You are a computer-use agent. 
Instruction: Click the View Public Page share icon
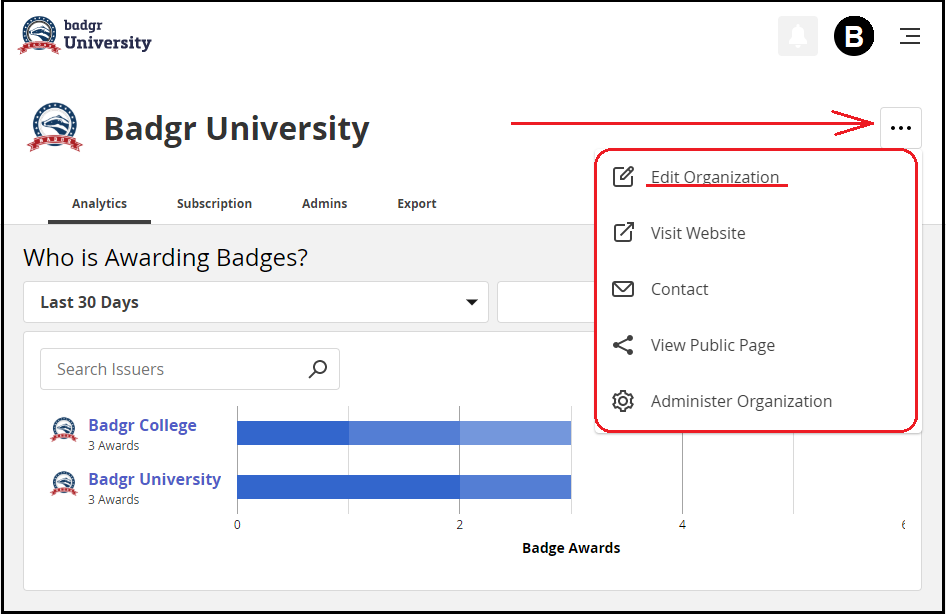(x=623, y=345)
